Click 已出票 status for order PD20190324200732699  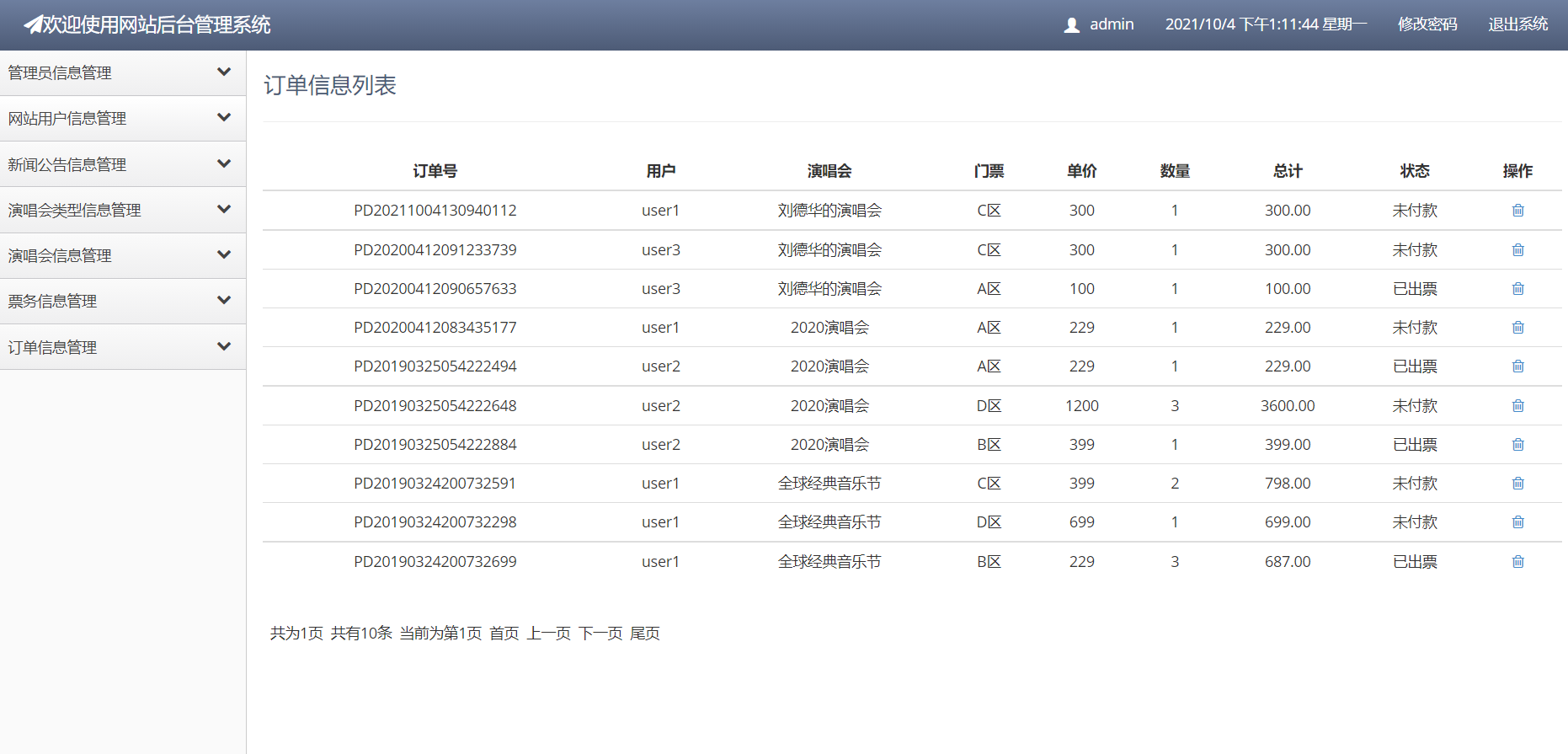point(1415,561)
